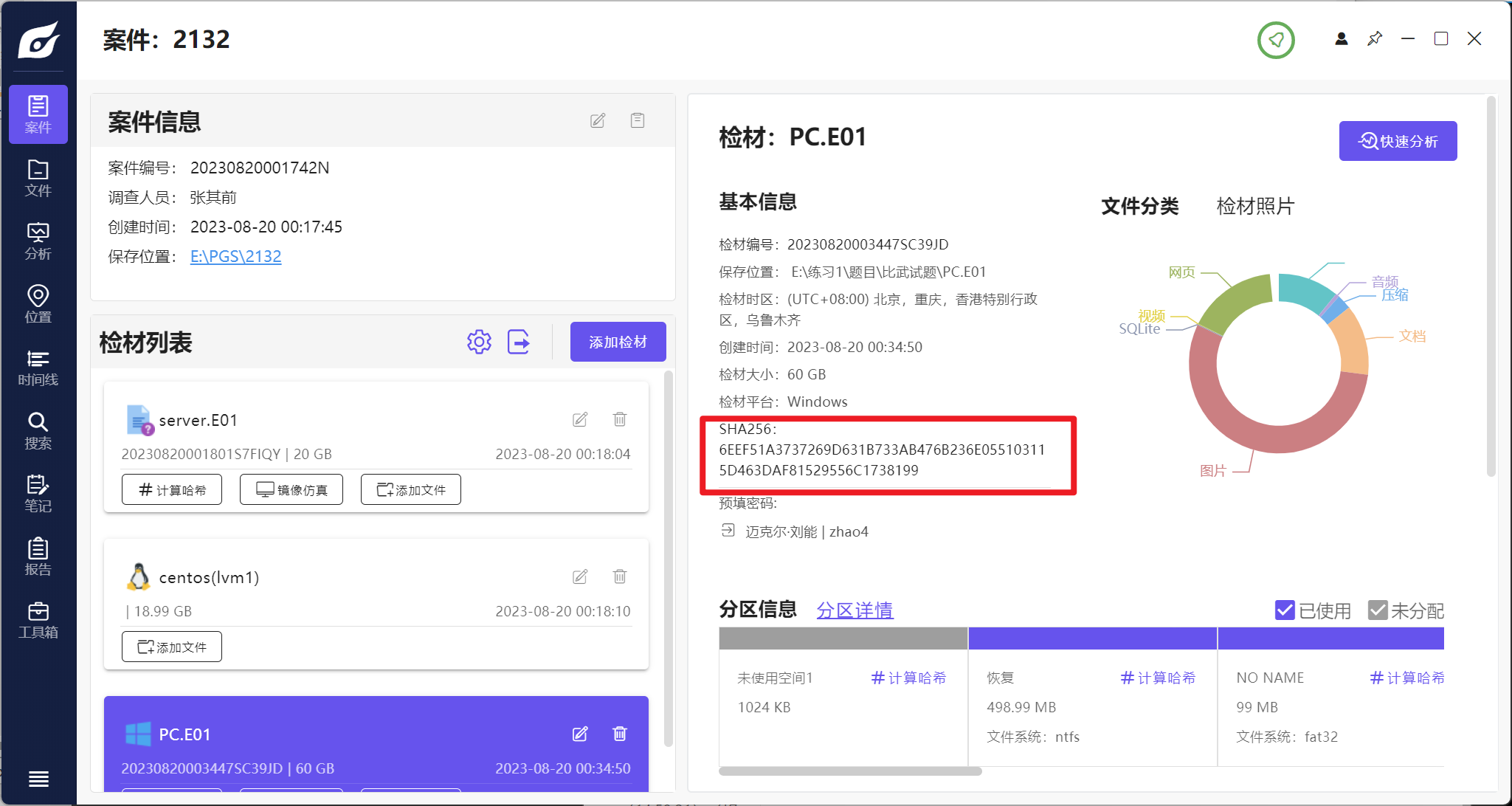The width and height of the screenshot is (1512, 806).
Task: Open the E:\PGS\2132 save location link
Action: 235,256
